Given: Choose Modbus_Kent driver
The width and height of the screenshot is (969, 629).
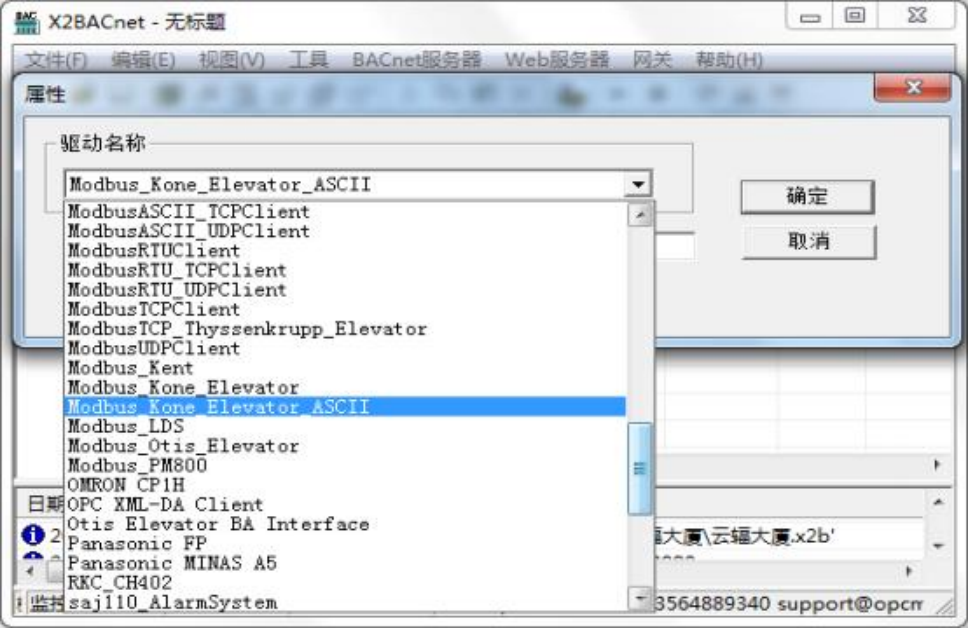Looking at the screenshot, I should pyautogui.click(x=345, y=368).
